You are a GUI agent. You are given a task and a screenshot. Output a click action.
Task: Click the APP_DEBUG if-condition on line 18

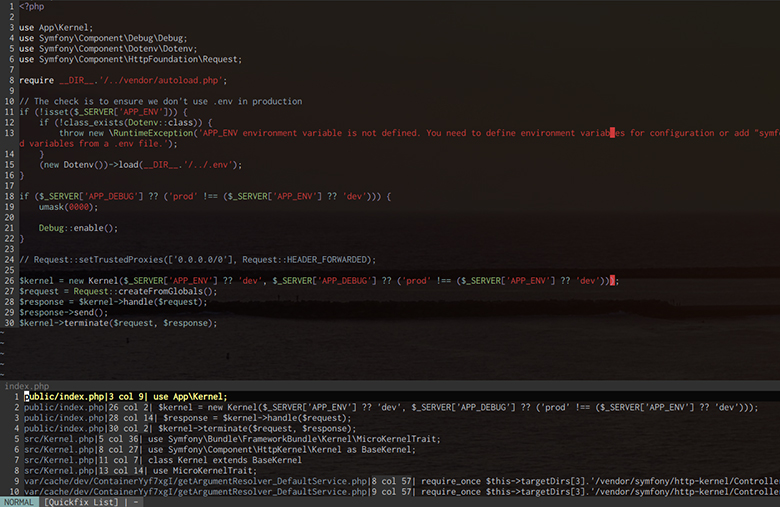(x=205, y=196)
